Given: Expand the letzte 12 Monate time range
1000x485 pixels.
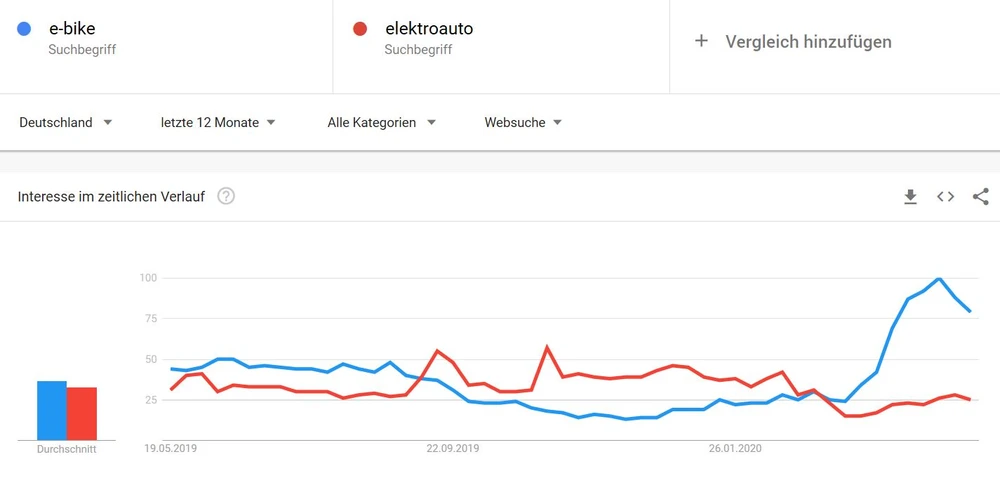Looking at the screenshot, I should point(218,123).
